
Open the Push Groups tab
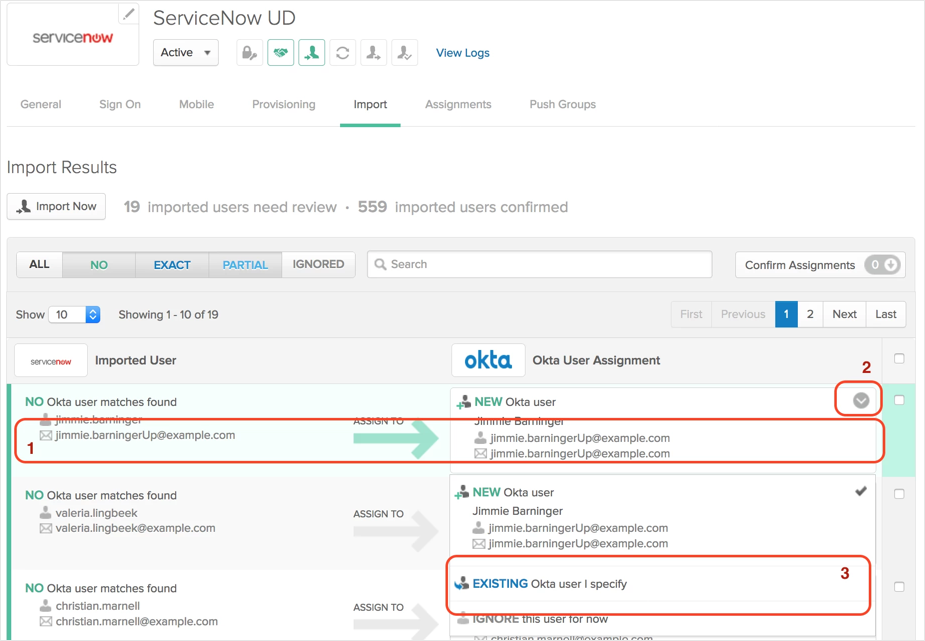[562, 104]
